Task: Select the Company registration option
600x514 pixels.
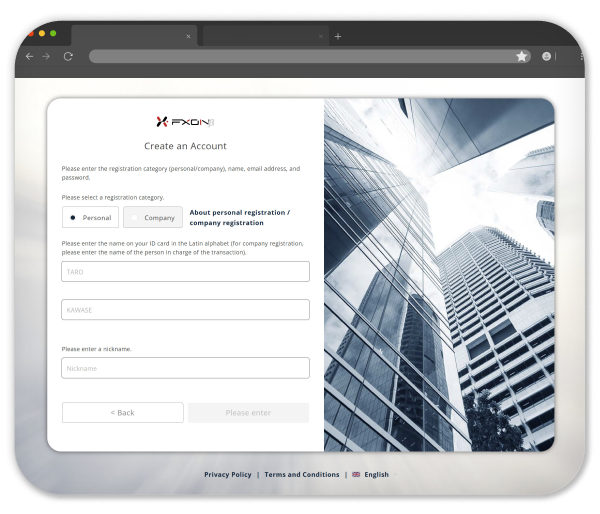Action: point(153,217)
